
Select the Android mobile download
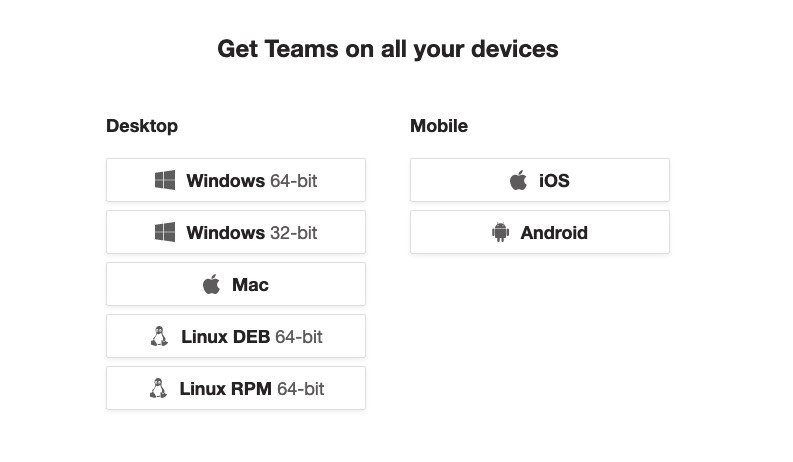(x=540, y=232)
